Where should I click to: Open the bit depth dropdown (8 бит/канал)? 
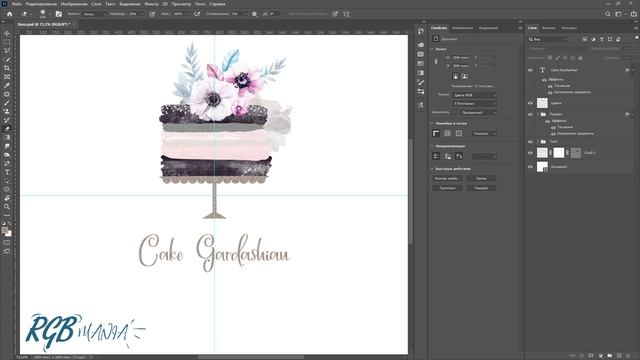pos(474,104)
